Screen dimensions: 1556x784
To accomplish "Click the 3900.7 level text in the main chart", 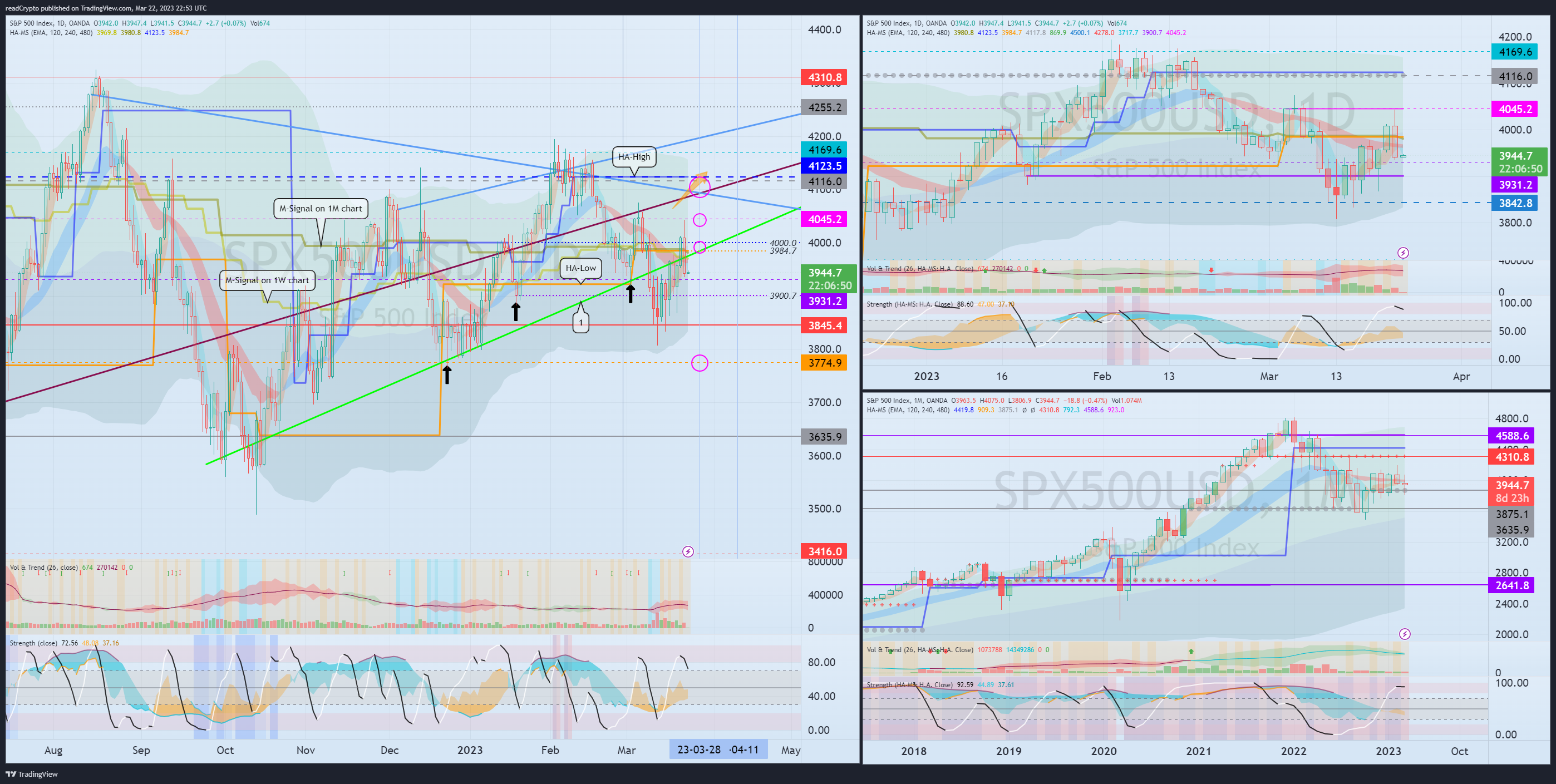I will [x=783, y=296].
